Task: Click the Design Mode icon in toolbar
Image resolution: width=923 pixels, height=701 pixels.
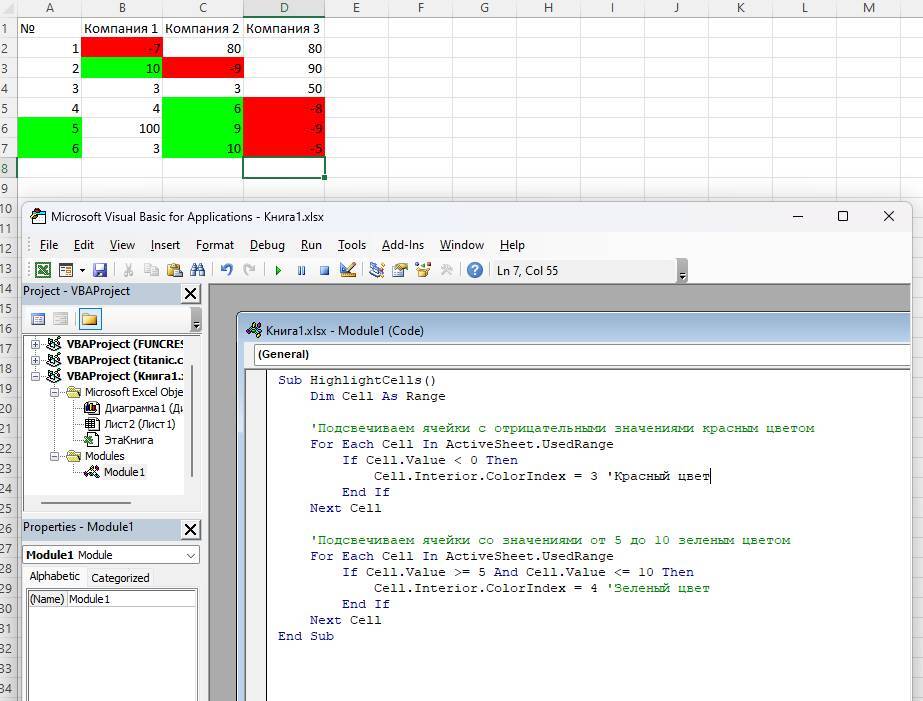Action: tap(348, 270)
